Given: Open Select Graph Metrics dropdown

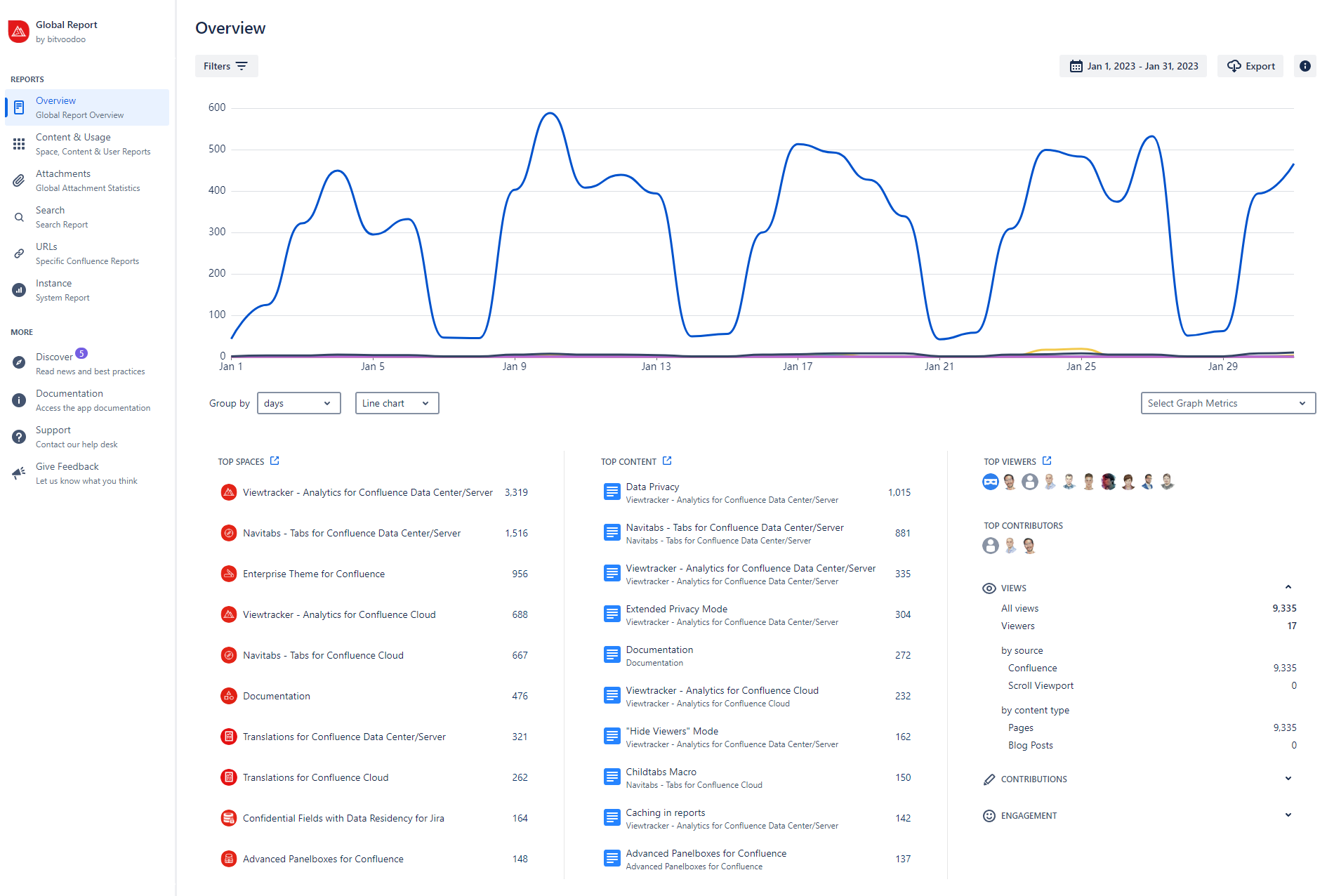Looking at the screenshot, I should pyautogui.click(x=1227, y=403).
